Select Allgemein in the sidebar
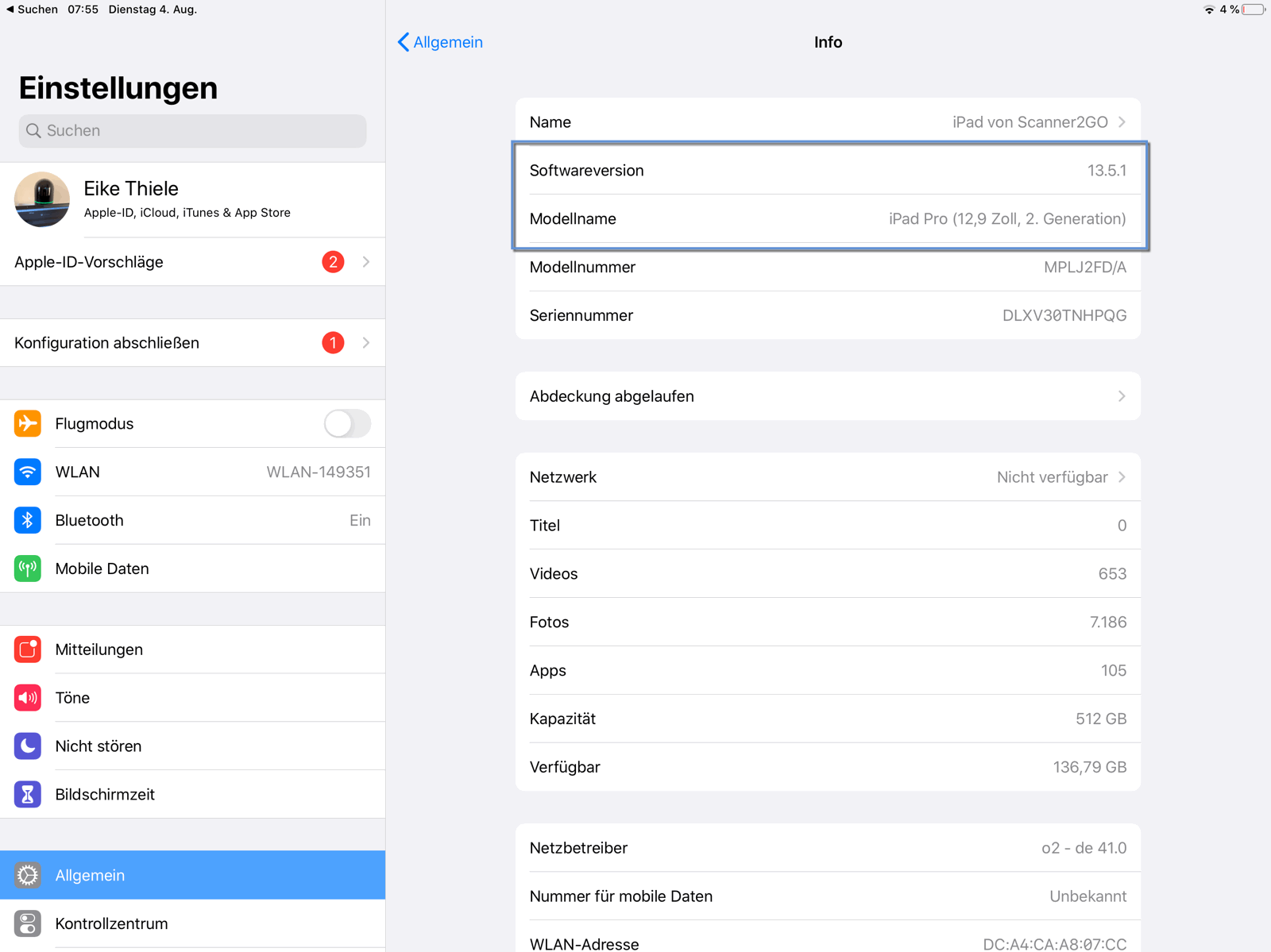 tap(192, 875)
